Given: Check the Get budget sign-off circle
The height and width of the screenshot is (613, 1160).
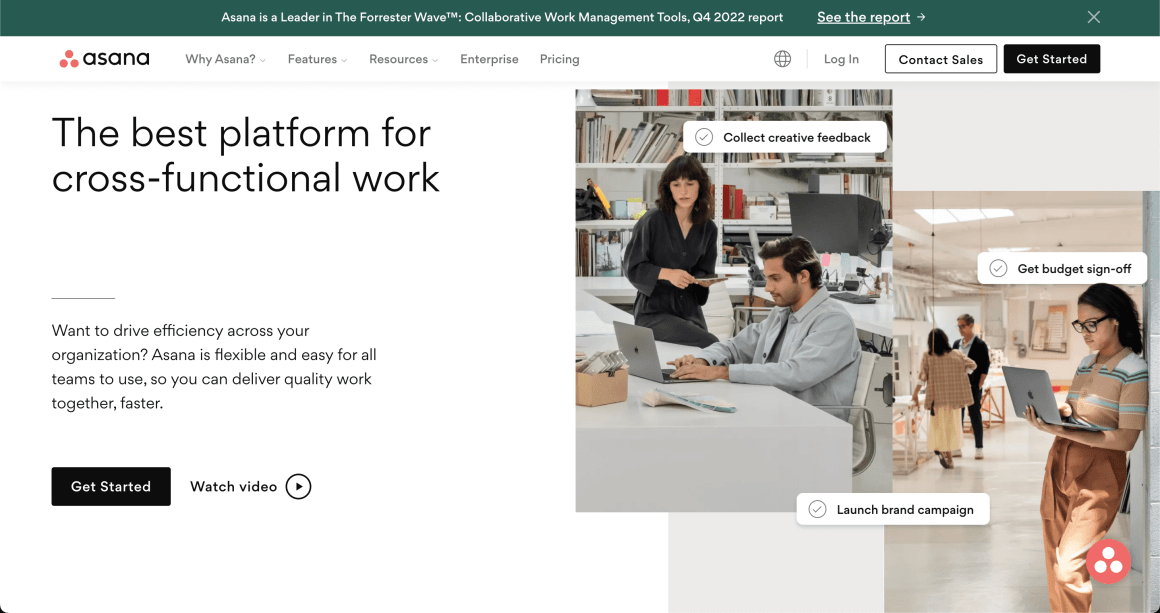Looking at the screenshot, I should pyautogui.click(x=998, y=268).
